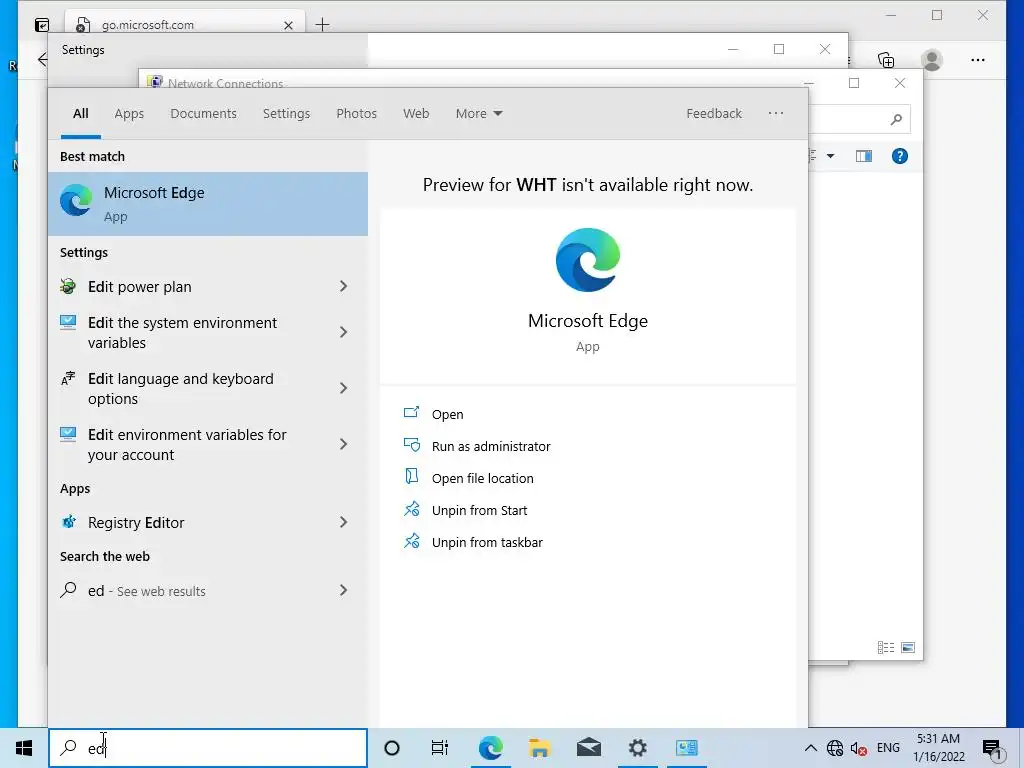The image size is (1024, 768).
Task: Click the Open file location icon
Action: 411,476
